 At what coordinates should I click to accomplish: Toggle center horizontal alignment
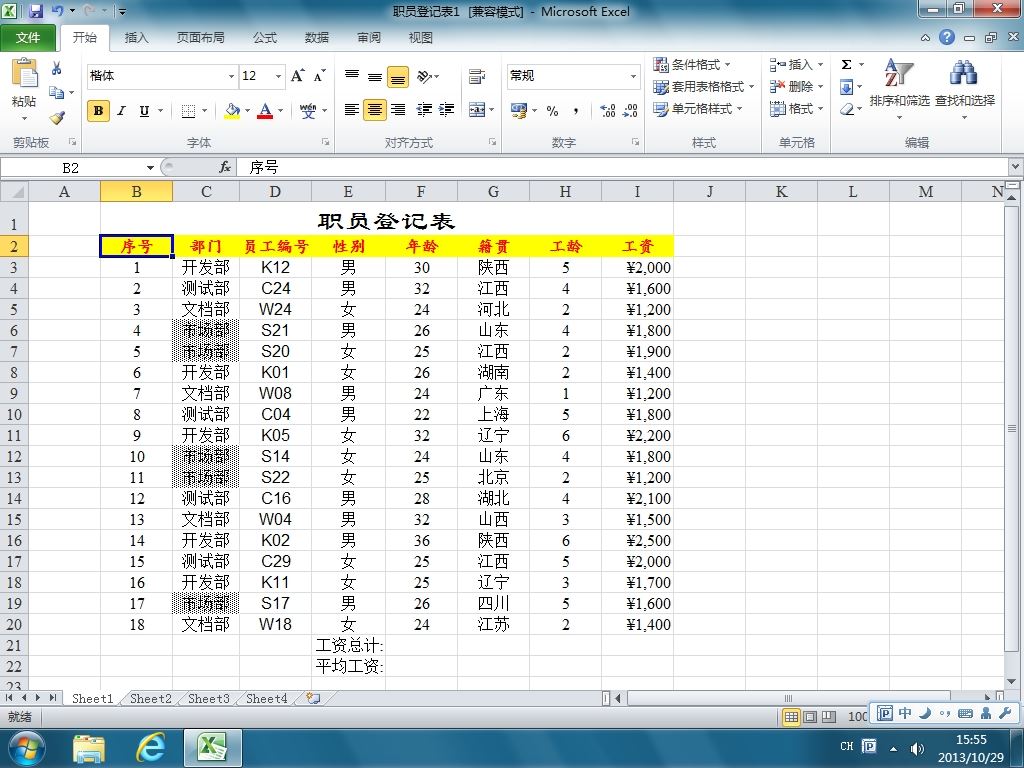(374, 110)
